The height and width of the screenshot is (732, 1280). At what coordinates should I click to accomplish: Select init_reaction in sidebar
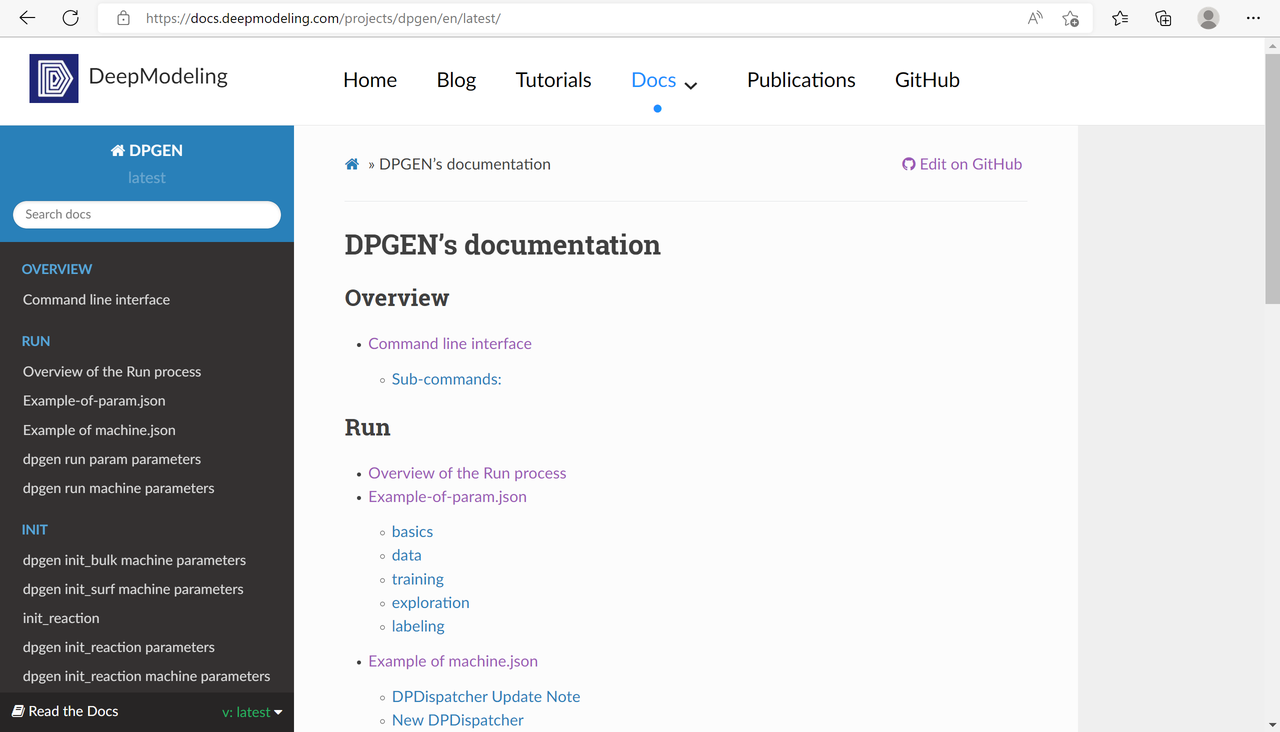click(x=61, y=618)
